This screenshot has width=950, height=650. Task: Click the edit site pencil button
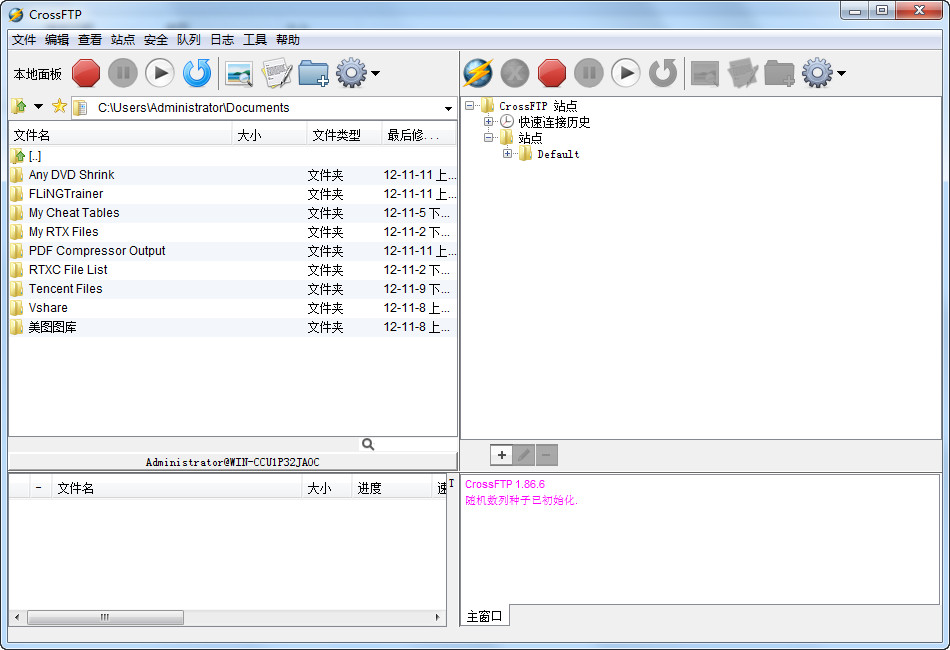tap(524, 455)
